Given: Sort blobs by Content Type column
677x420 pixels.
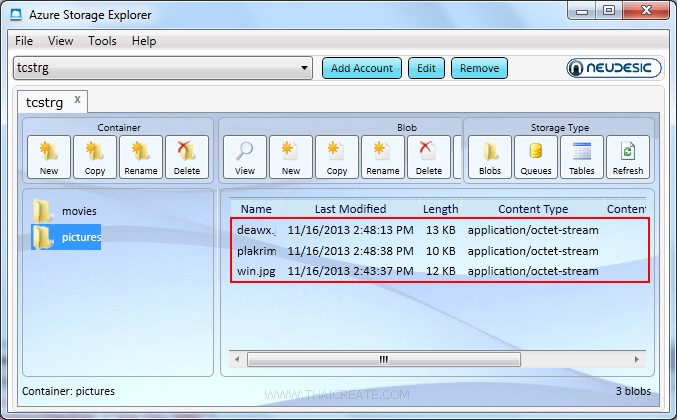Looking at the screenshot, I should click(533, 209).
